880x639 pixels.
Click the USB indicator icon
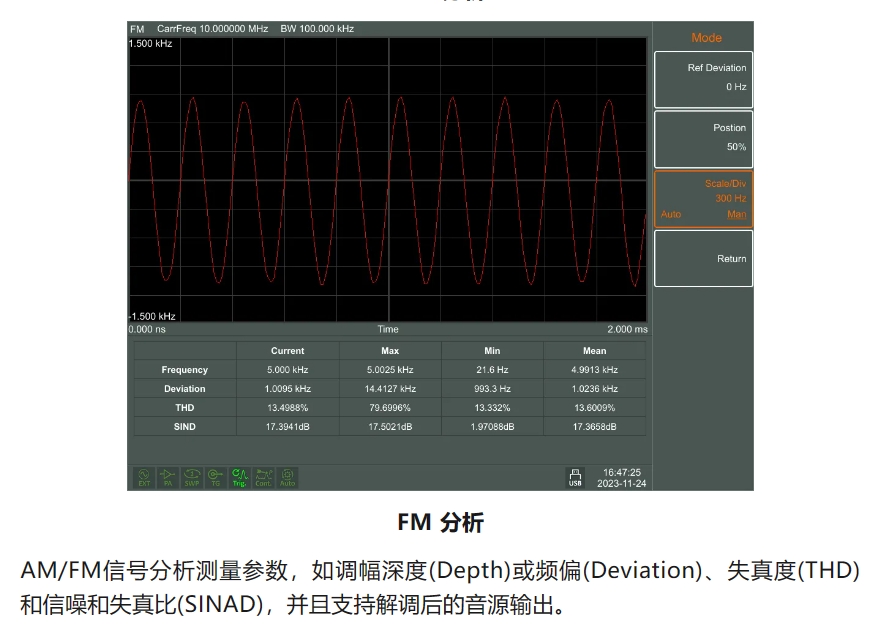click(575, 478)
